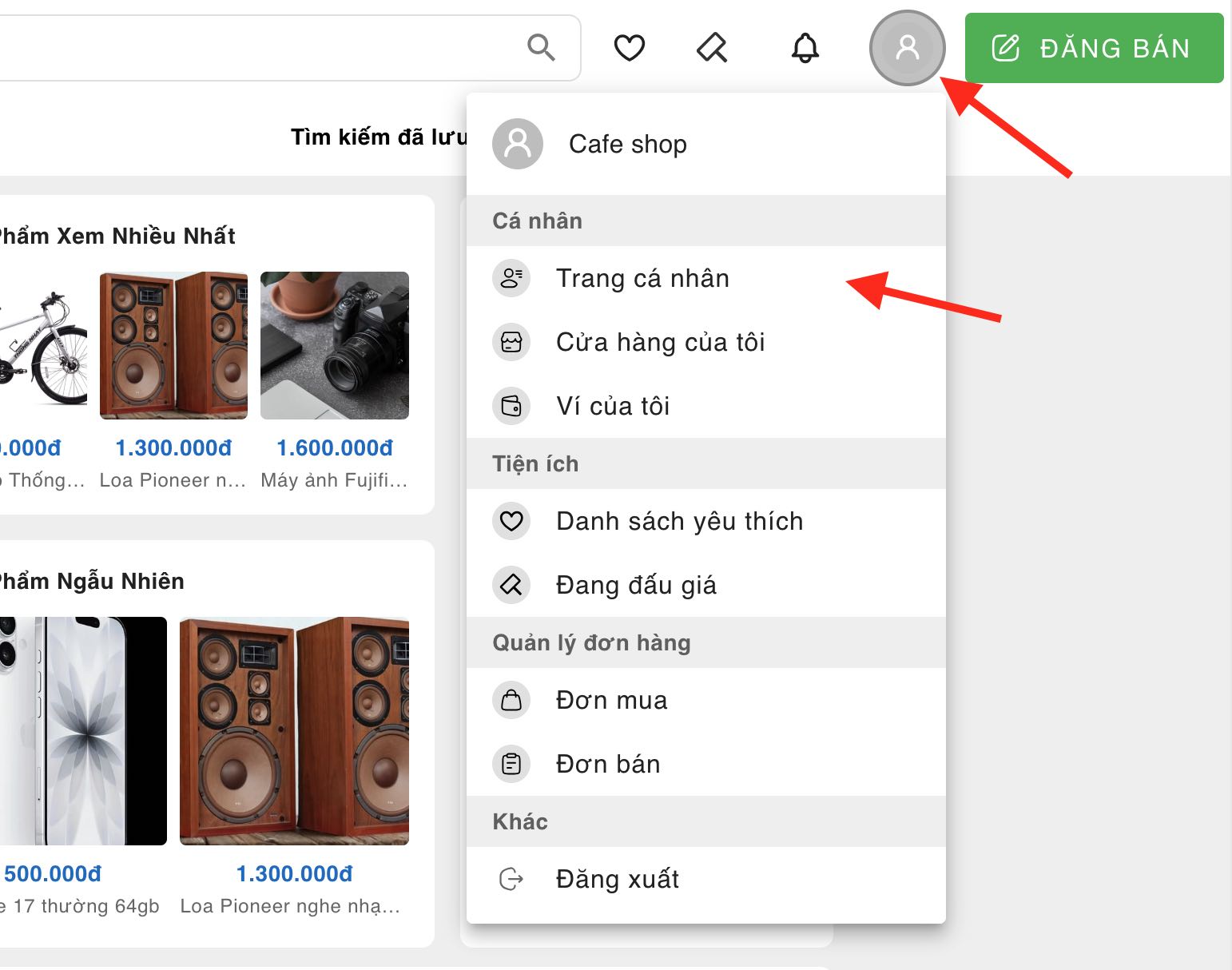Open Đơn mua orders
This screenshot has width=1232, height=970.
[706, 700]
